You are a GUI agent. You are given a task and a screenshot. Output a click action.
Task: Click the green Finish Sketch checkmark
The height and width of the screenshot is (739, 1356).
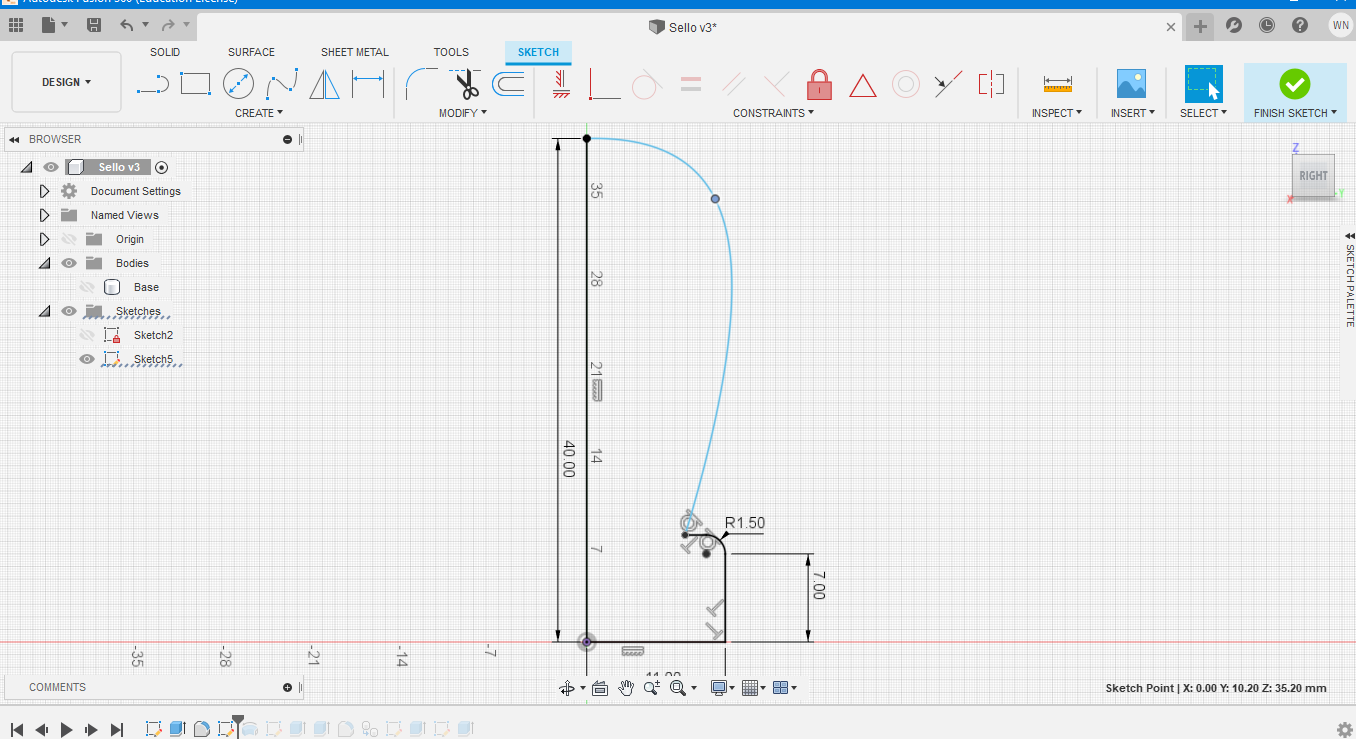pos(1295,84)
